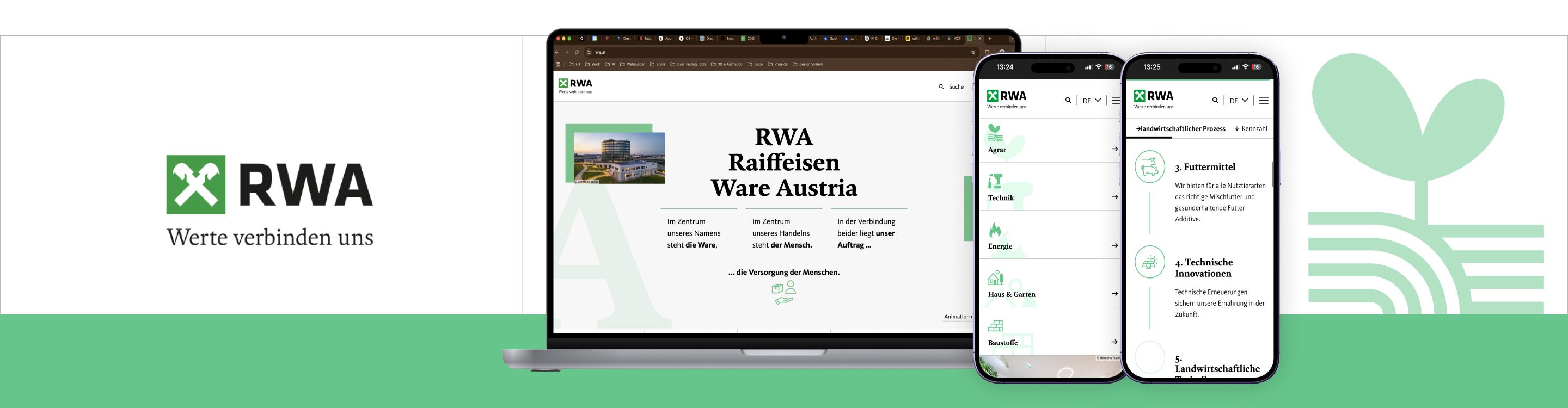Expand the DE language dropdown on the 13:25 phone
Screen dimensions: 1568x408
[x=1239, y=101]
